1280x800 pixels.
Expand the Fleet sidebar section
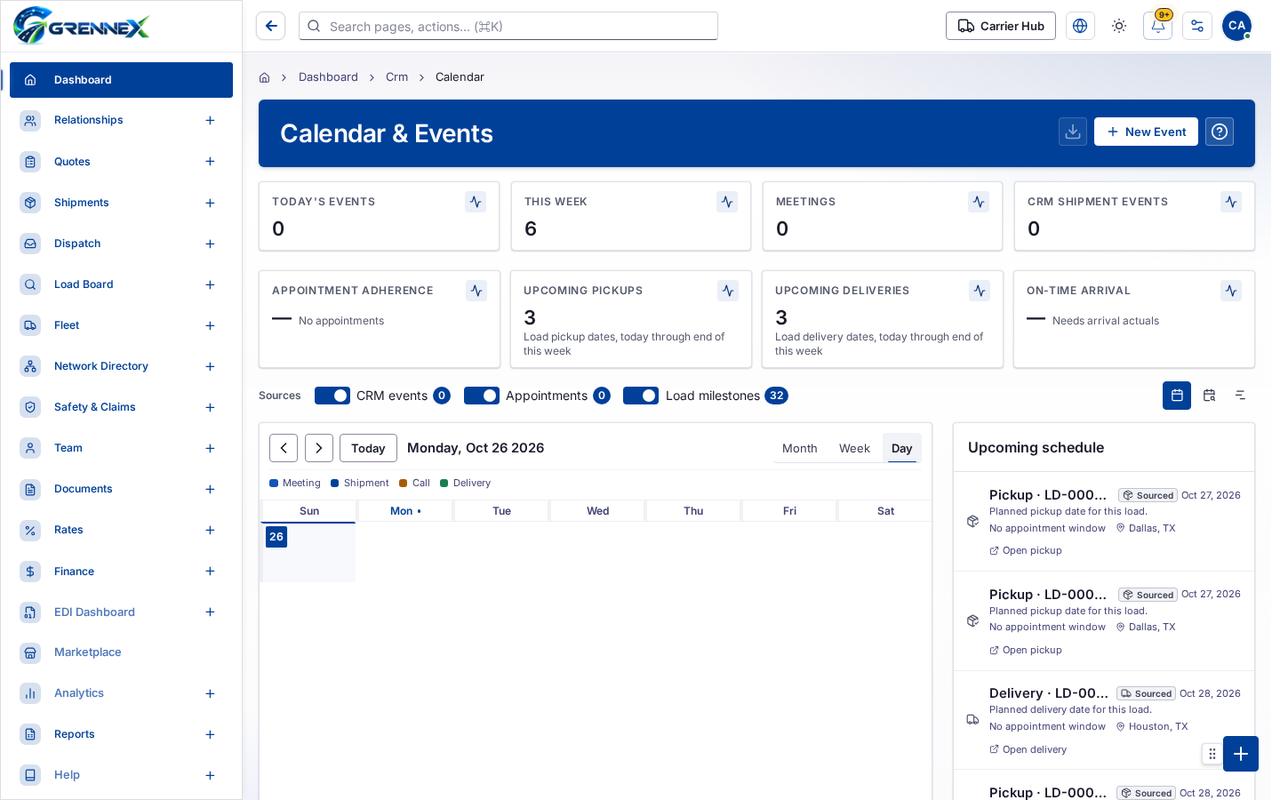[210, 326]
